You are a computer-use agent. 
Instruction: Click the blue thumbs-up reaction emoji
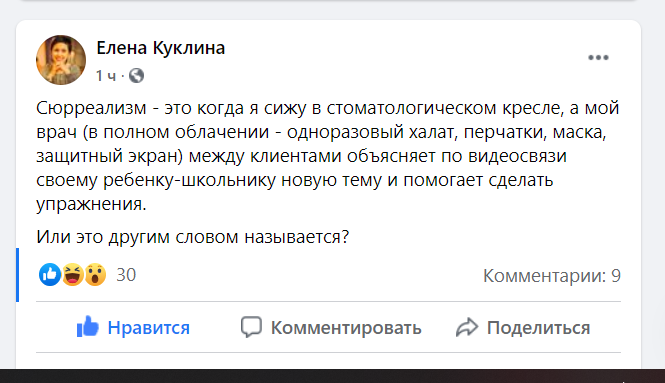(x=50, y=274)
